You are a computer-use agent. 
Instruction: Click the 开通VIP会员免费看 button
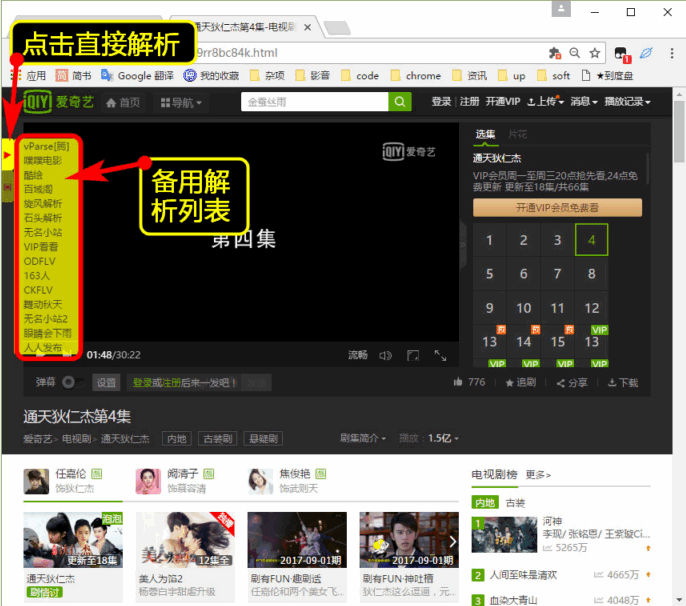pyautogui.click(x=558, y=207)
